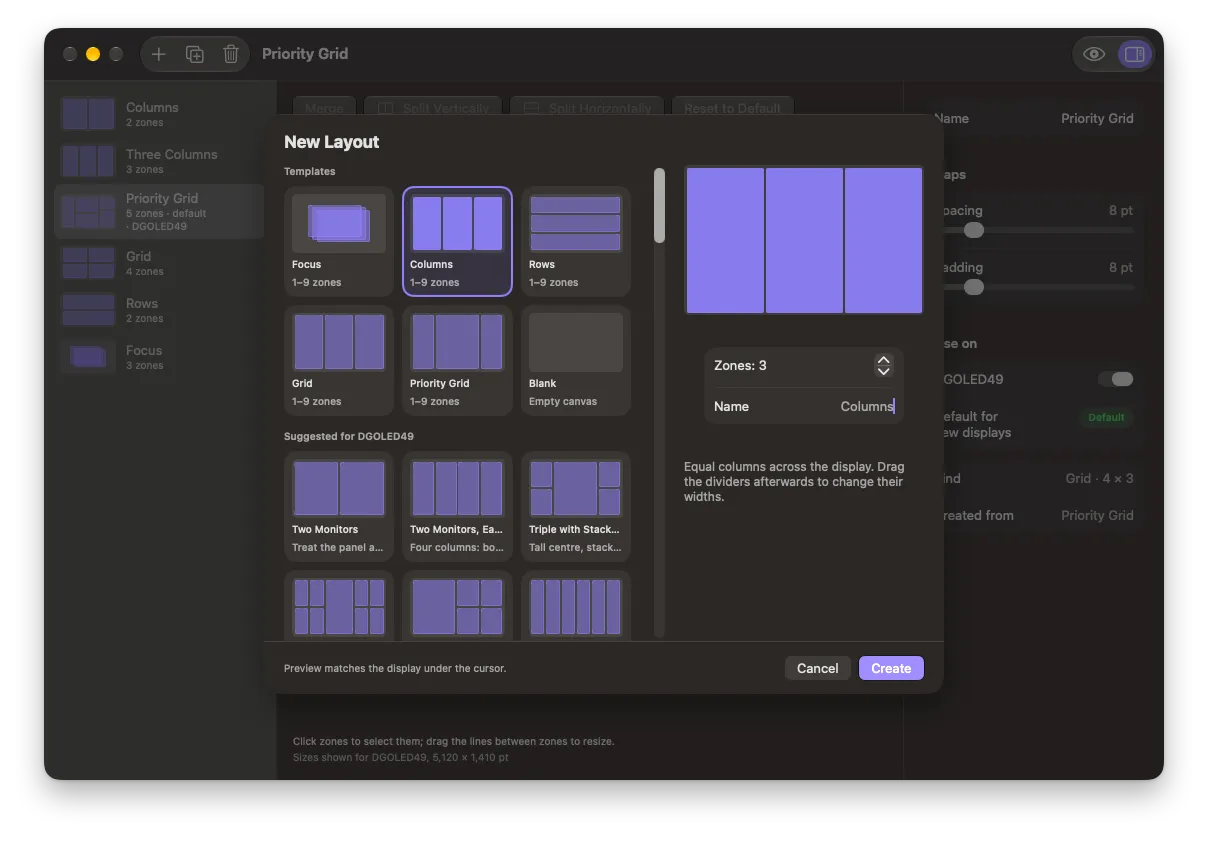This screenshot has height=844, width=1208.
Task: Select Grid layout in the sidebar
Action: (x=159, y=263)
